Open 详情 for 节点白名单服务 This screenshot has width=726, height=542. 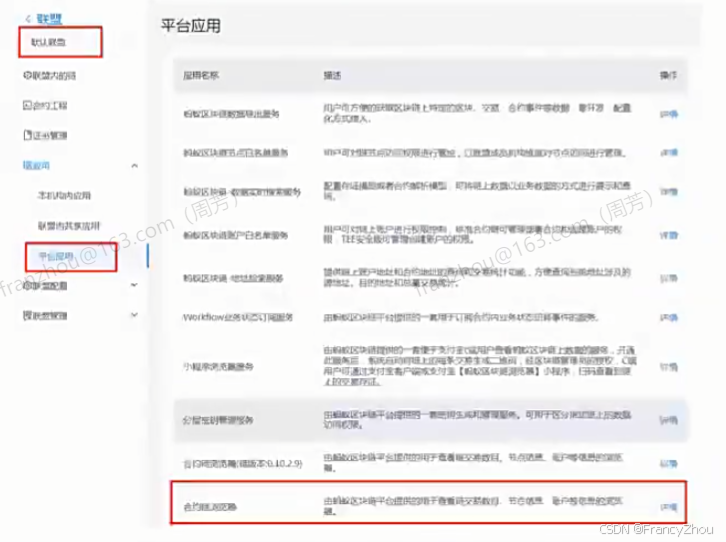(669, 152)
